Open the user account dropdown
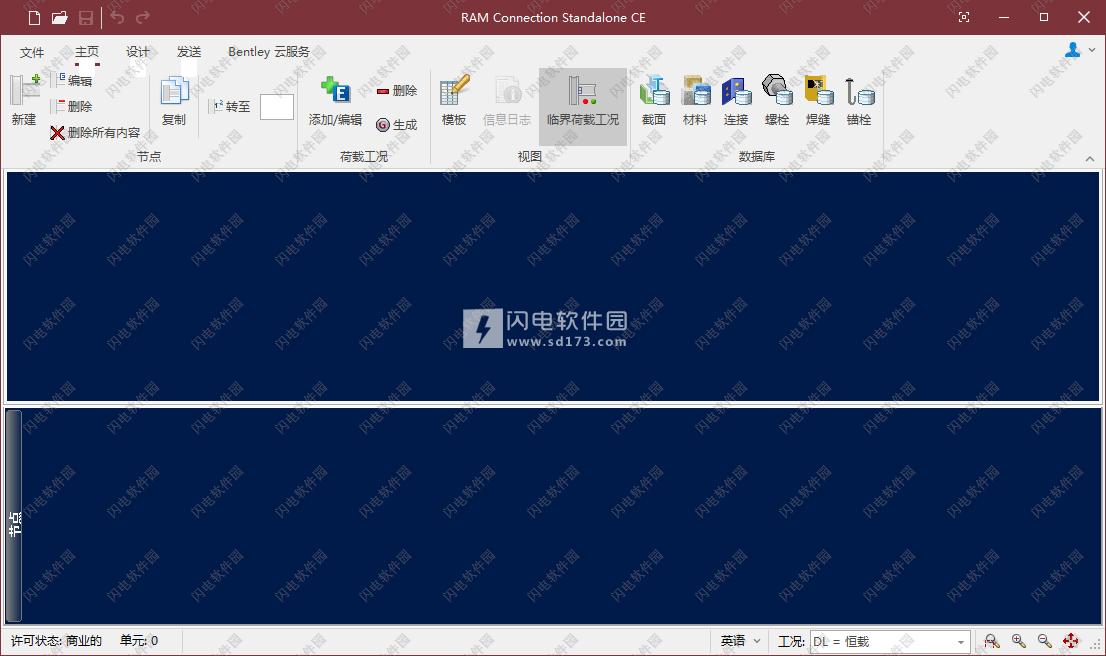 point(1080,50)
